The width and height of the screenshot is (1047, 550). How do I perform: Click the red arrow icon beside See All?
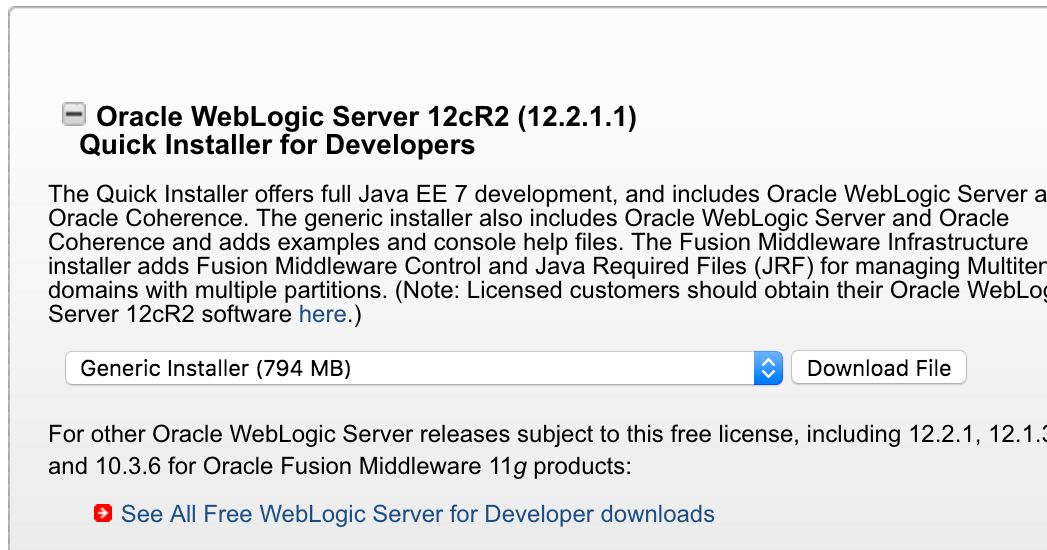[x=103, y=513]
